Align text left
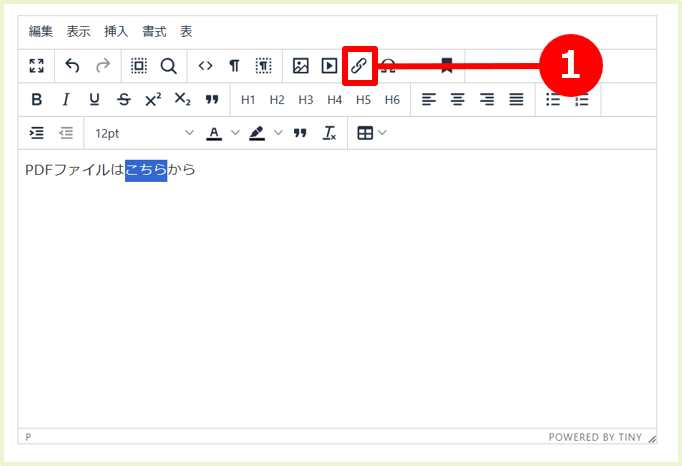Image resolution: width=682 pixels, height=466 pixels. [429, 100]
